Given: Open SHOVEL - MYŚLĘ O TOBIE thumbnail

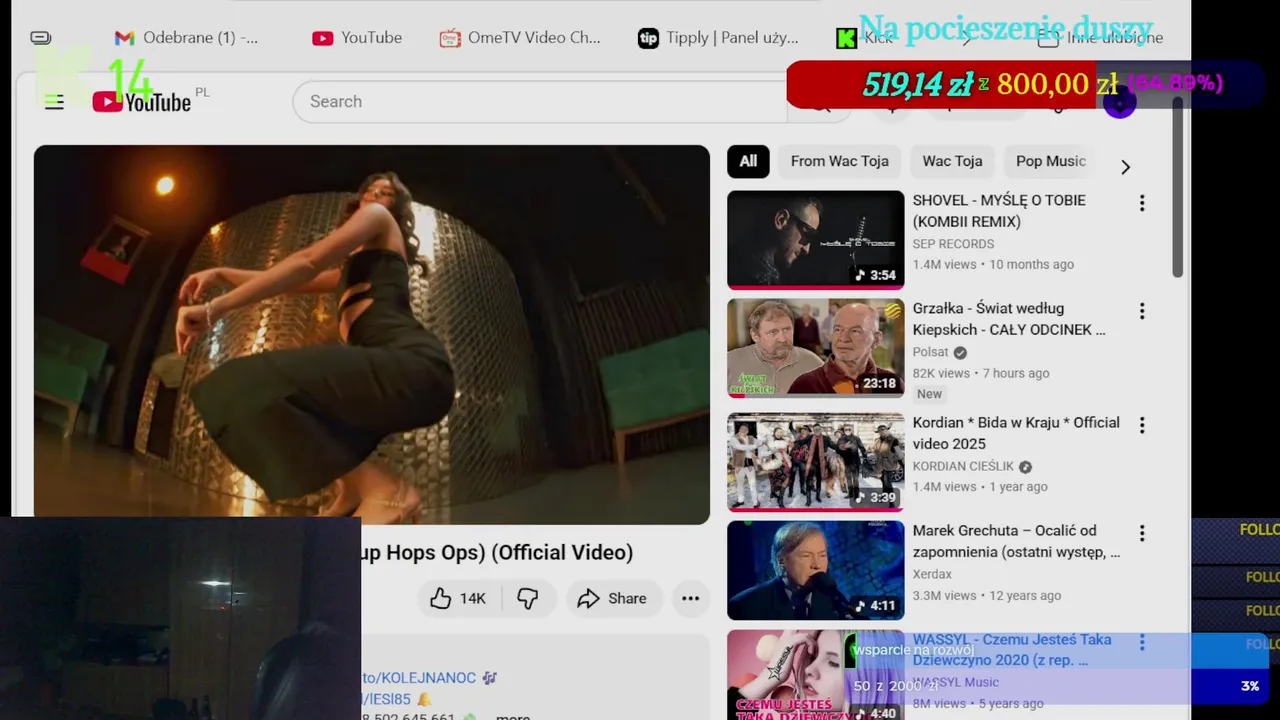Looking at the screenshot, I should click(x=815, y=240).
